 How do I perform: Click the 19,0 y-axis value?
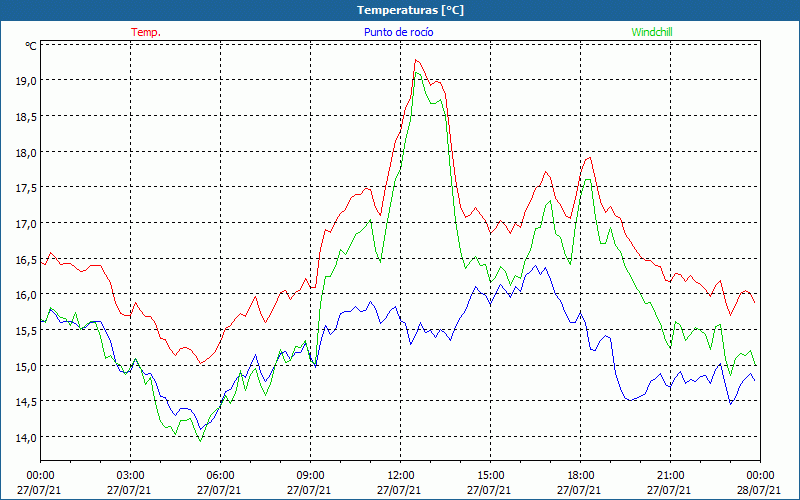(x=28, y=81)
